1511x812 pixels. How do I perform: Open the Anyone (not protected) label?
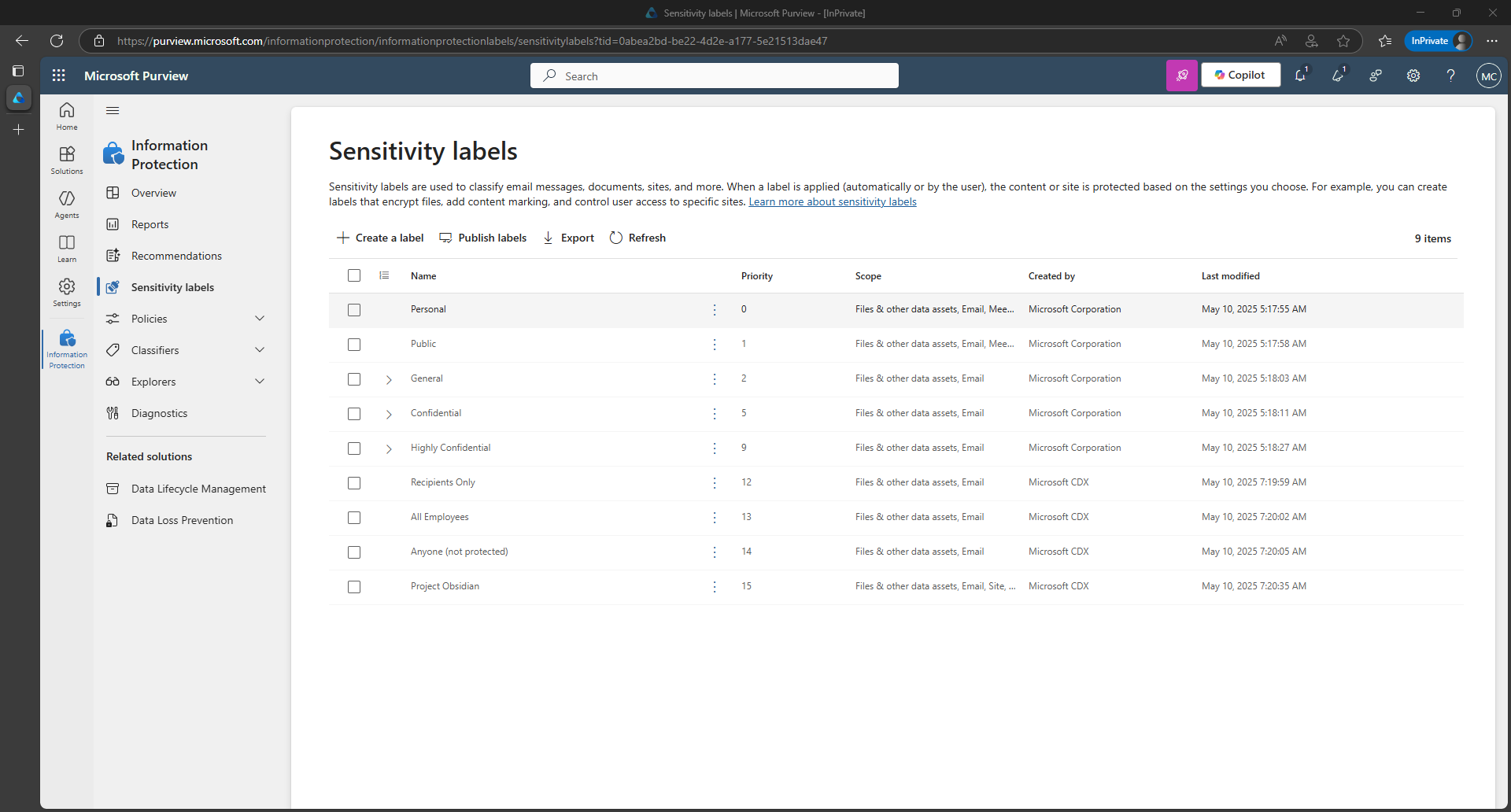click(x=460, y=552)
